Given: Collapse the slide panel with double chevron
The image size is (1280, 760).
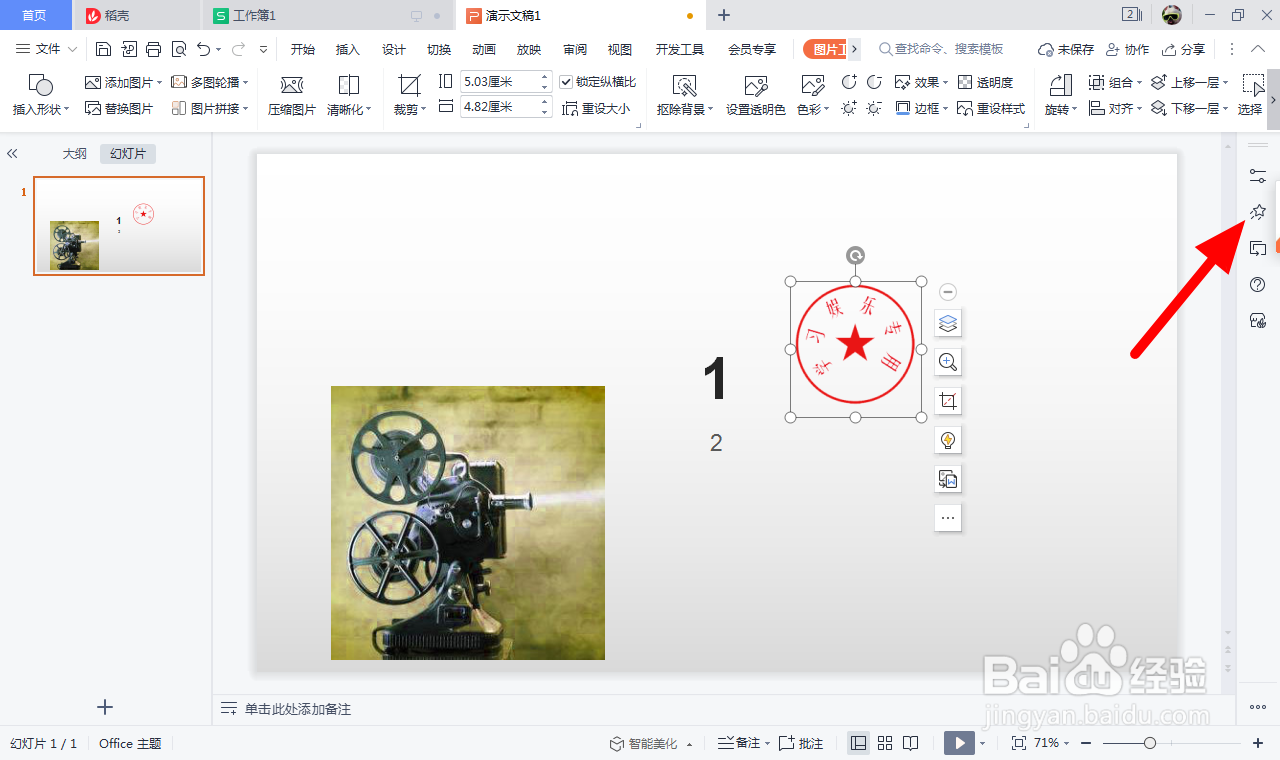Looking at the screenshot, I should 13,153.
